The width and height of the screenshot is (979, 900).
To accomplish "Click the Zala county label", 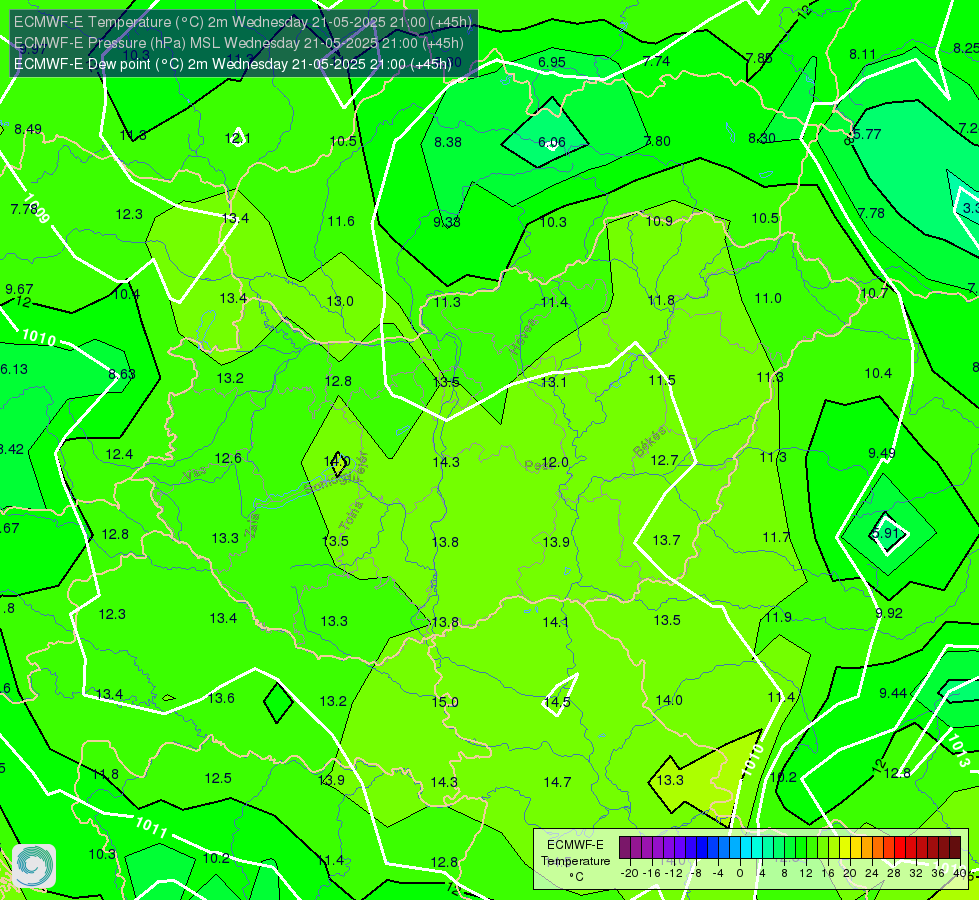I will tap(252, 526).
